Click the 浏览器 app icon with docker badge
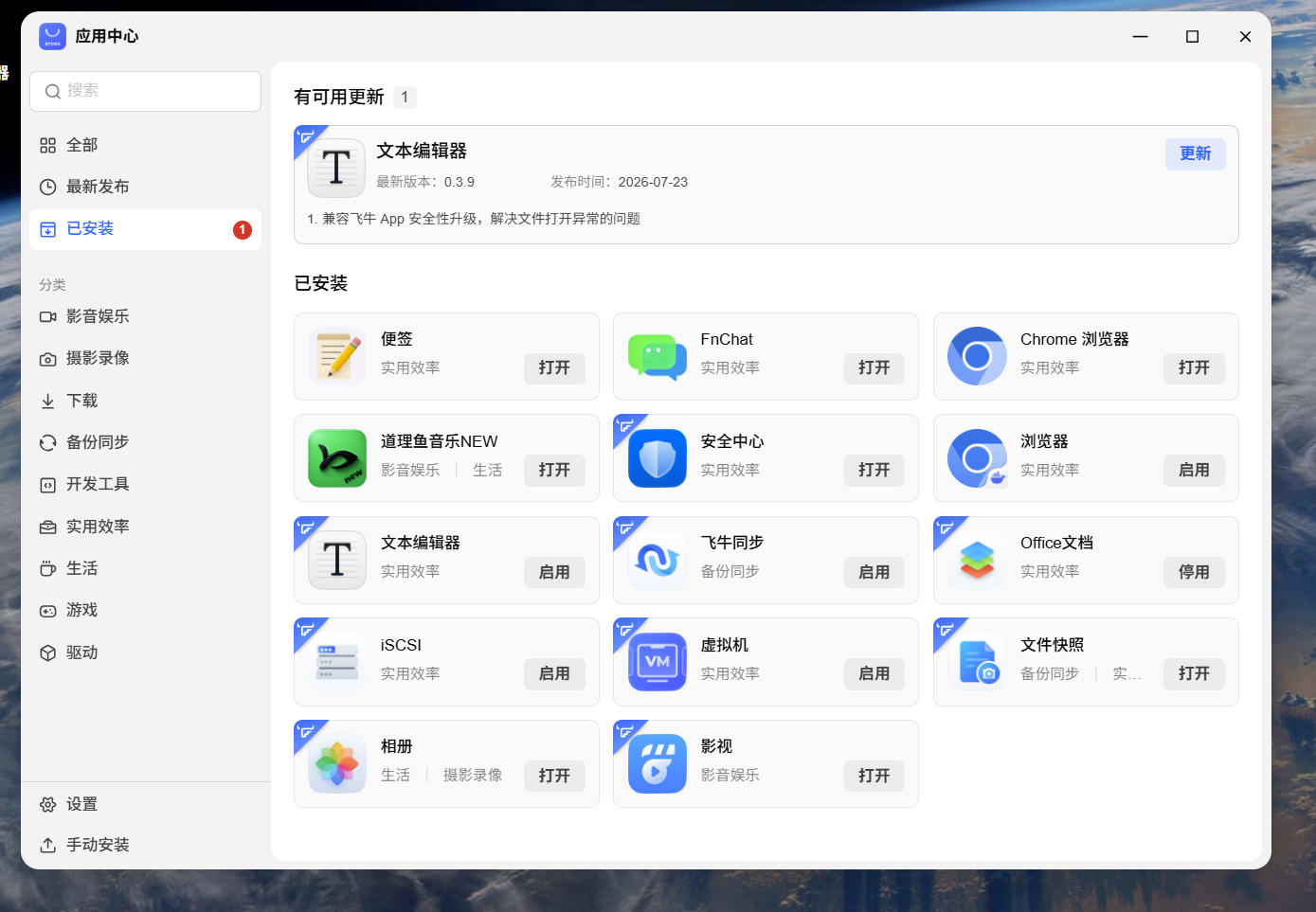This screenshot has height=912, width=1316. point(977,458)
